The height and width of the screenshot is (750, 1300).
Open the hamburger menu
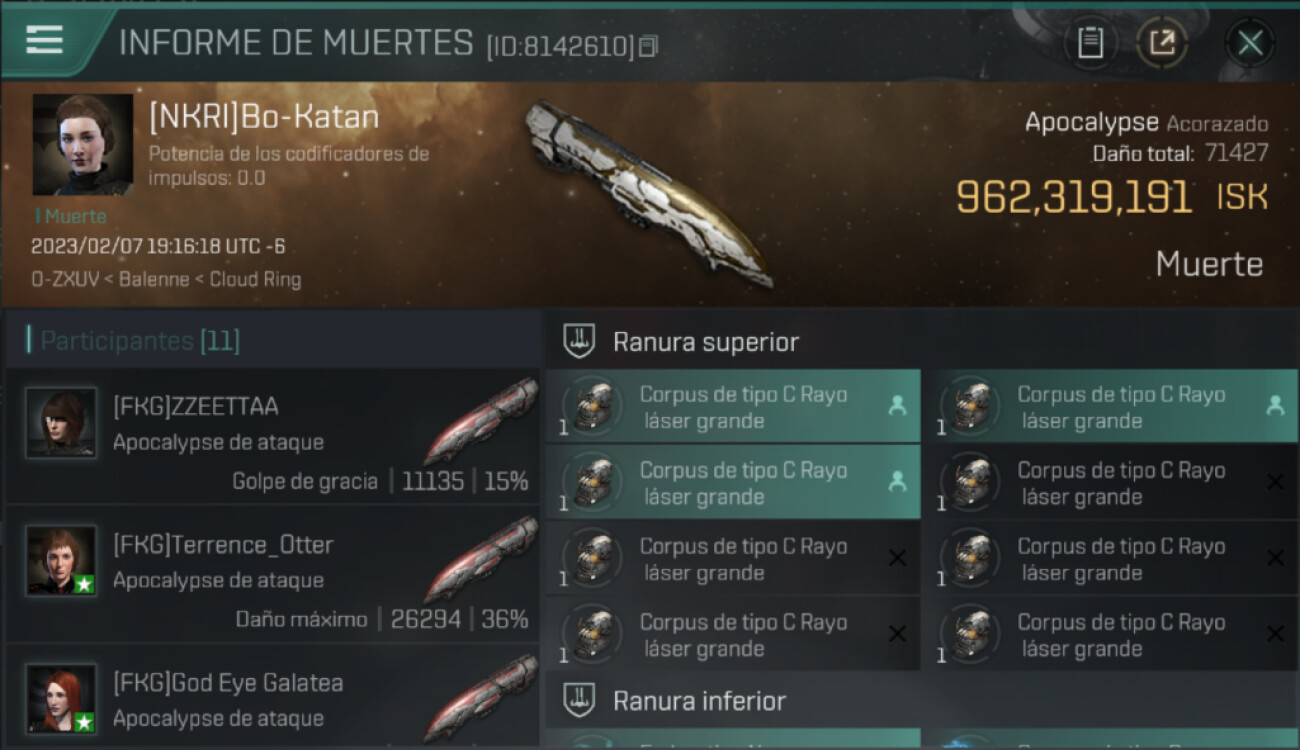tap(44, 40)
